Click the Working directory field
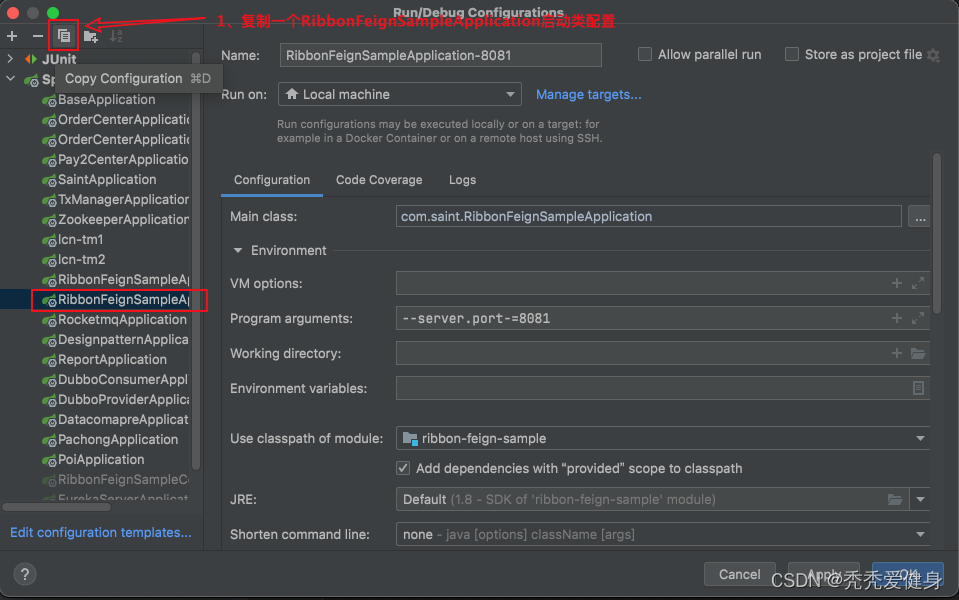This screenshot has width=959, height=600. (663, 353)
